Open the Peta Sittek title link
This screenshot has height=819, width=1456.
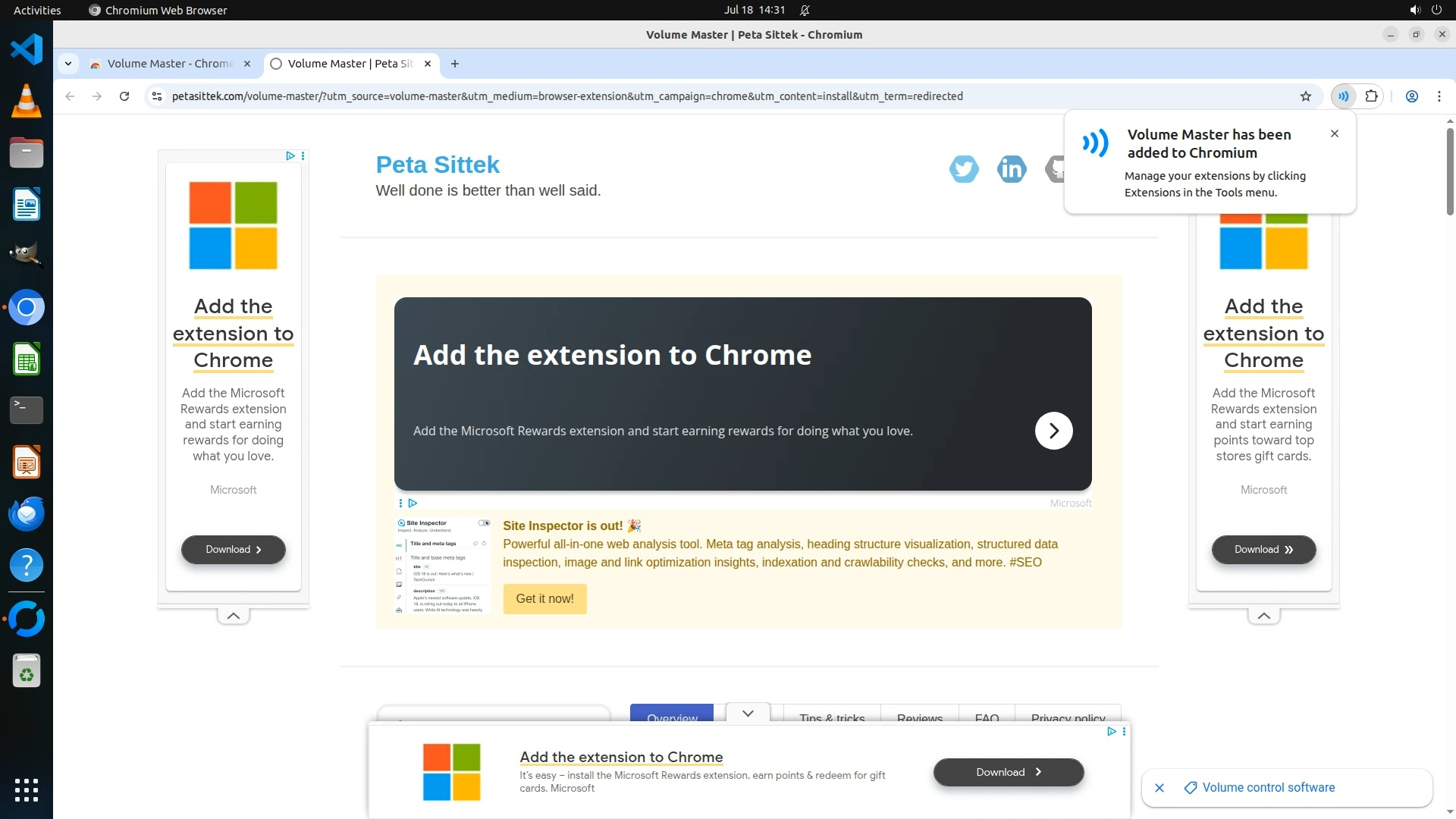click(x=438, y=165)
